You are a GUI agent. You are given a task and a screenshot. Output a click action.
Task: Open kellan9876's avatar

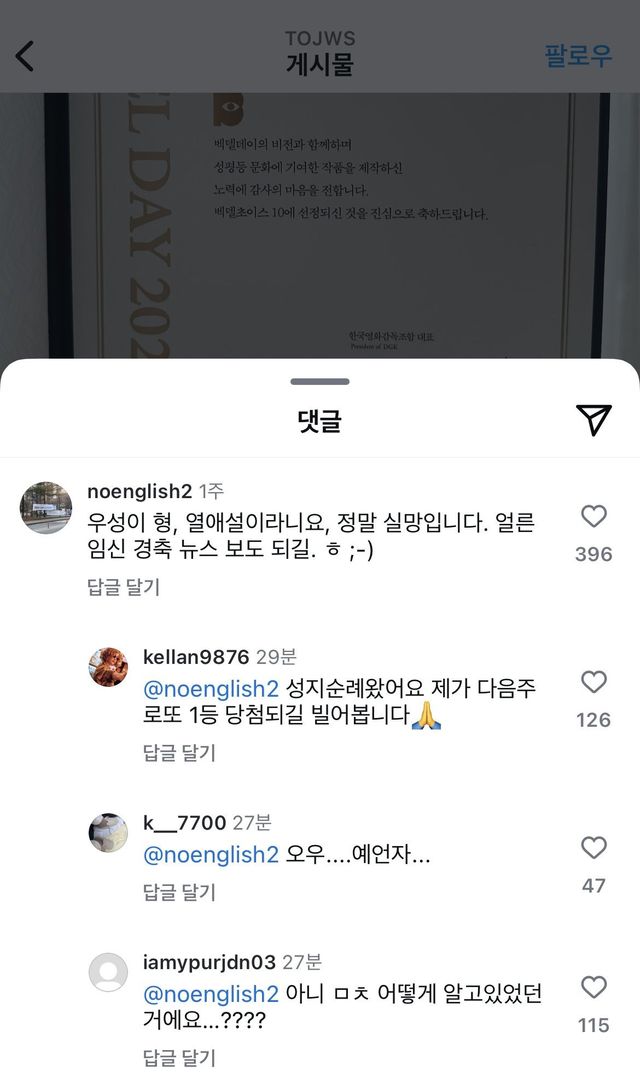coord(108,667)
